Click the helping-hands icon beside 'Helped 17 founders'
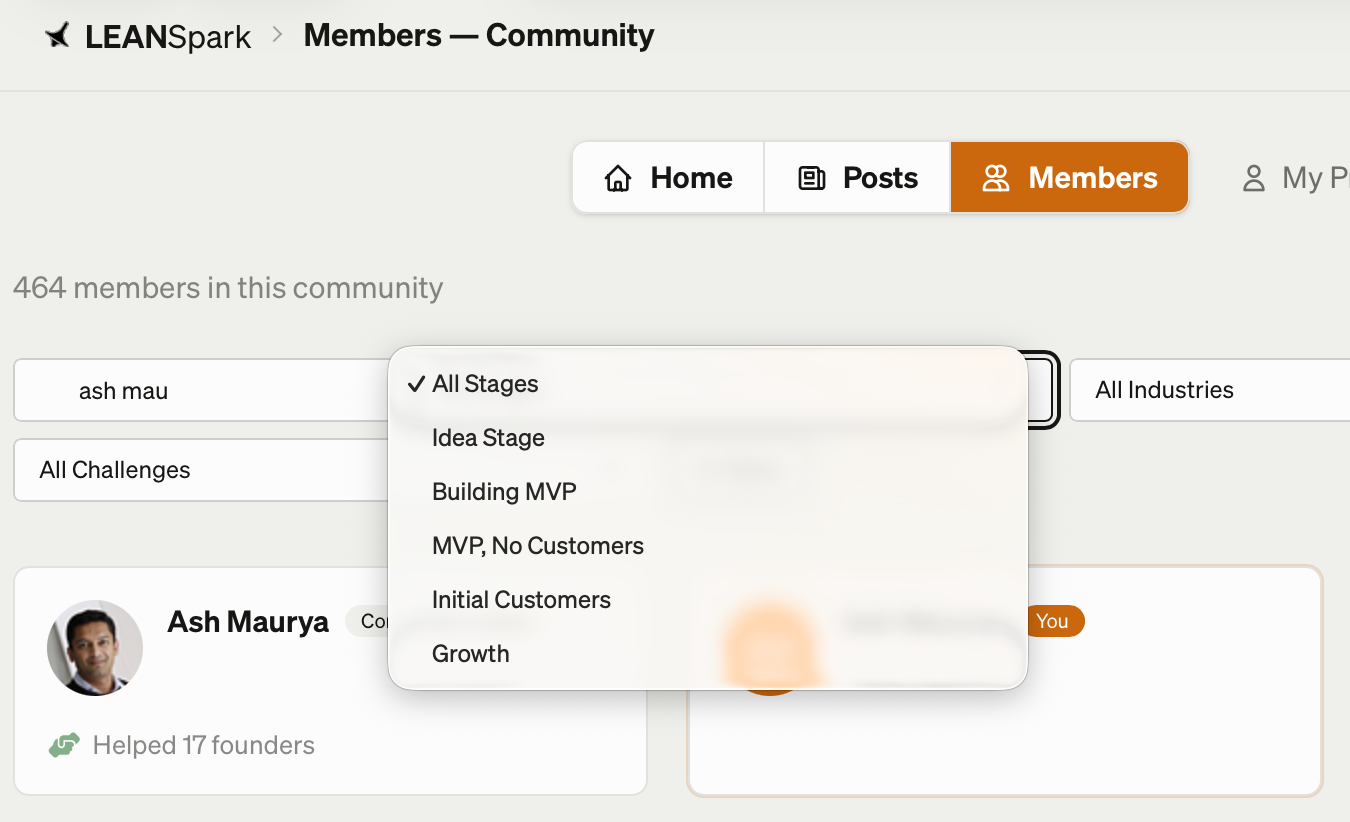 [x=64, y=744]
